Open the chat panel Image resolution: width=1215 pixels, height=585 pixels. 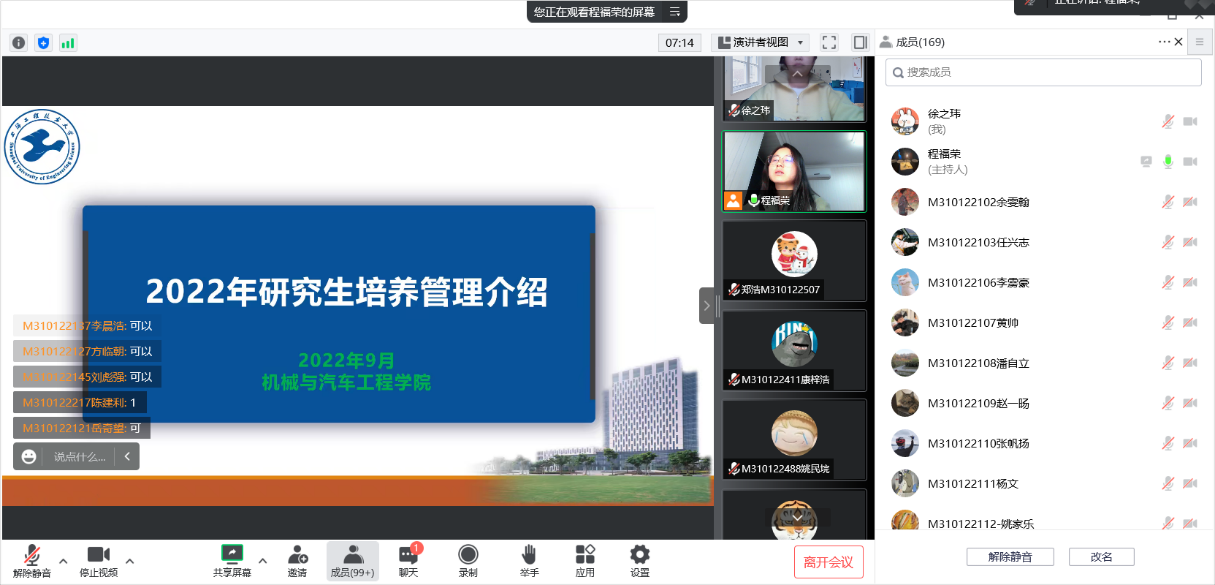[x=408, y=560]
